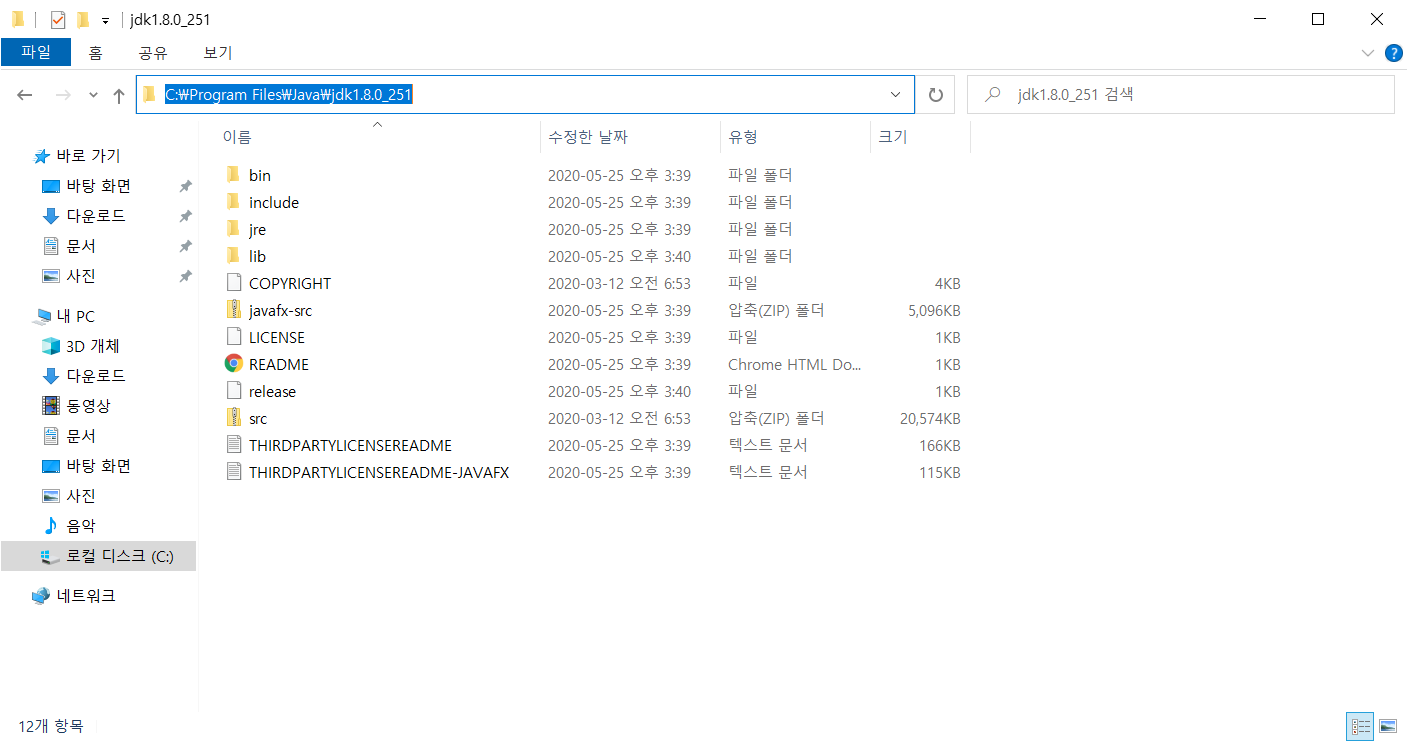The image size is (1408, 741).
Task: Switch to details view layout icon
Action: click(1360, 726)
